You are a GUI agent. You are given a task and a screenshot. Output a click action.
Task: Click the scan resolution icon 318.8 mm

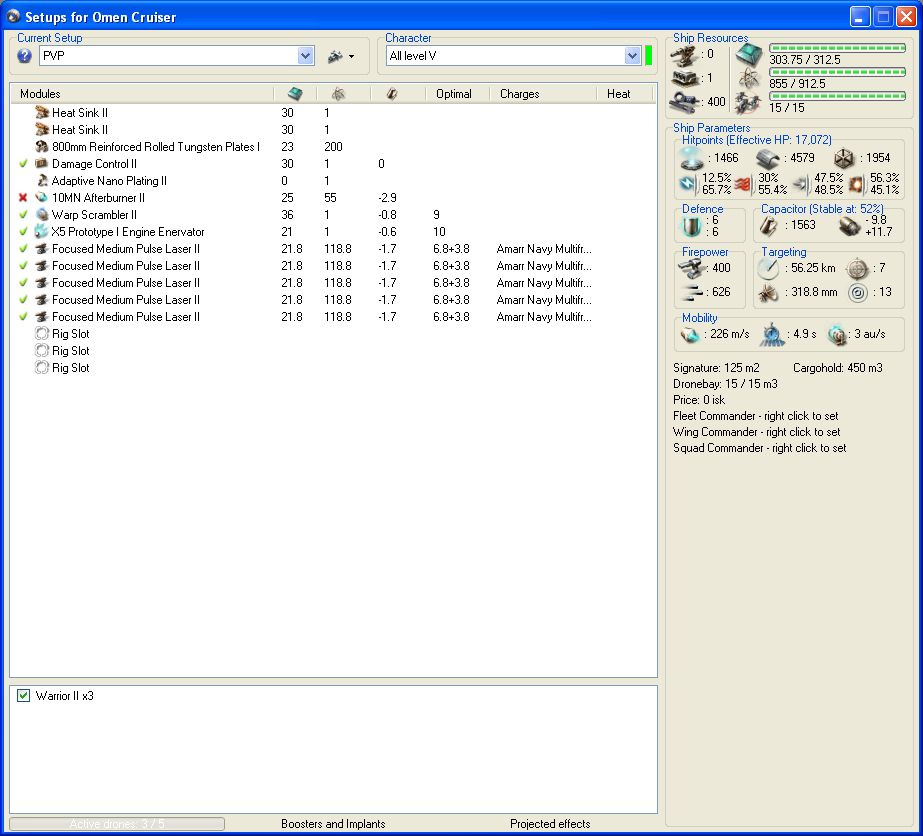(768, 292)
